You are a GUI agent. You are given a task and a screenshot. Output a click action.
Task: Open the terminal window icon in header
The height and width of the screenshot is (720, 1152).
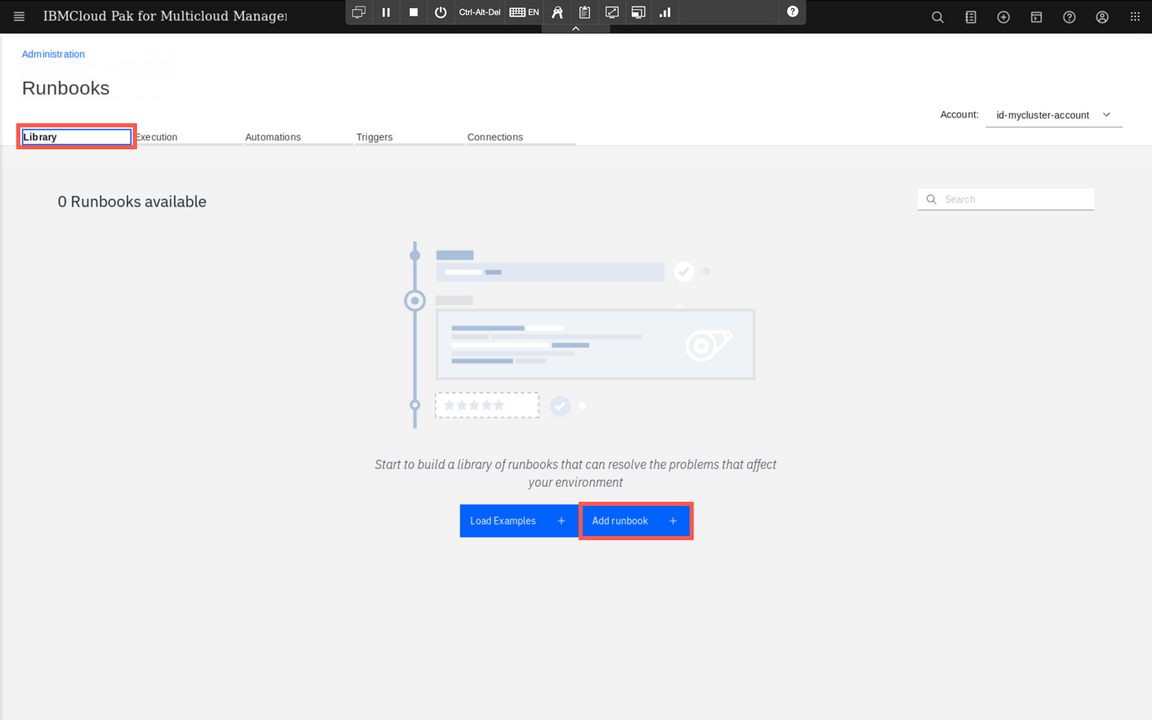pos(1037,17)
